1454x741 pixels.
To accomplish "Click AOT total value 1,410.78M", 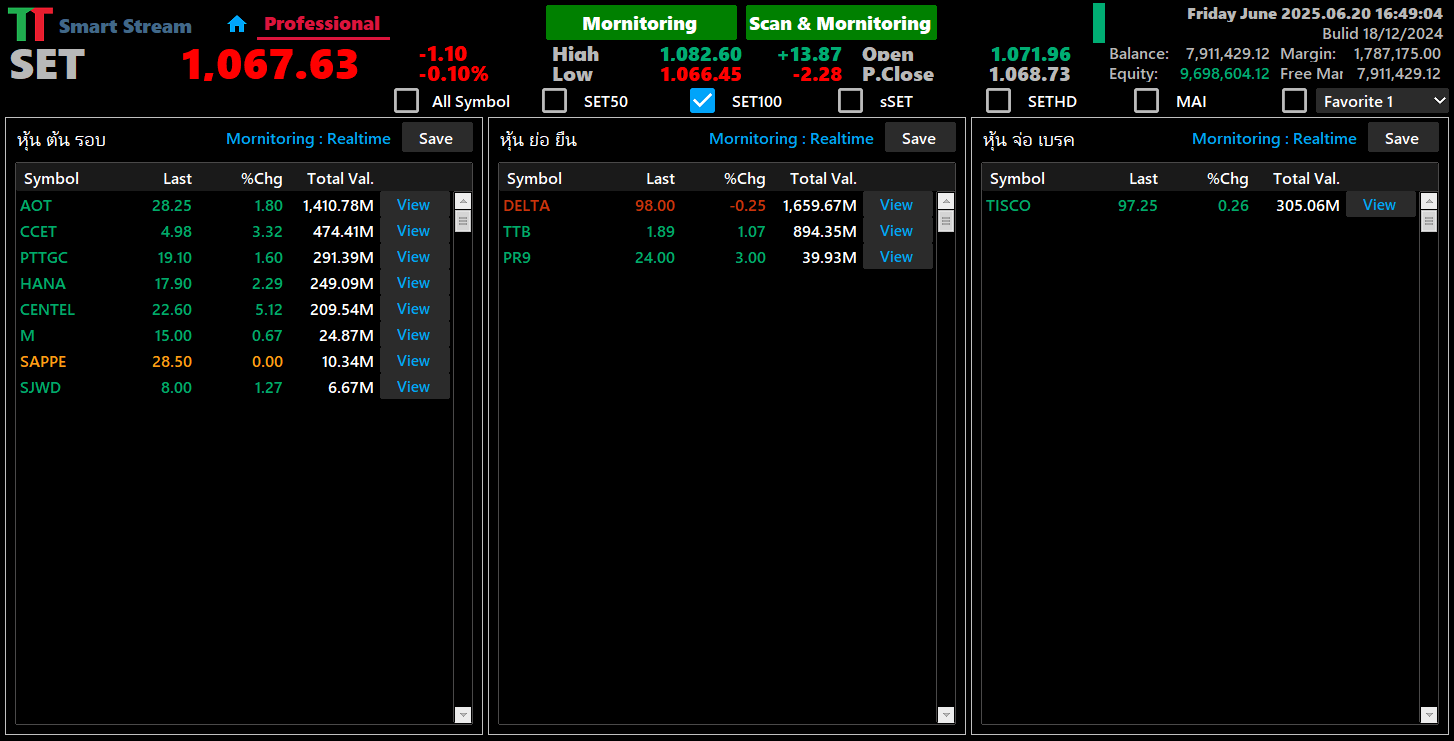I will point(338,206).
